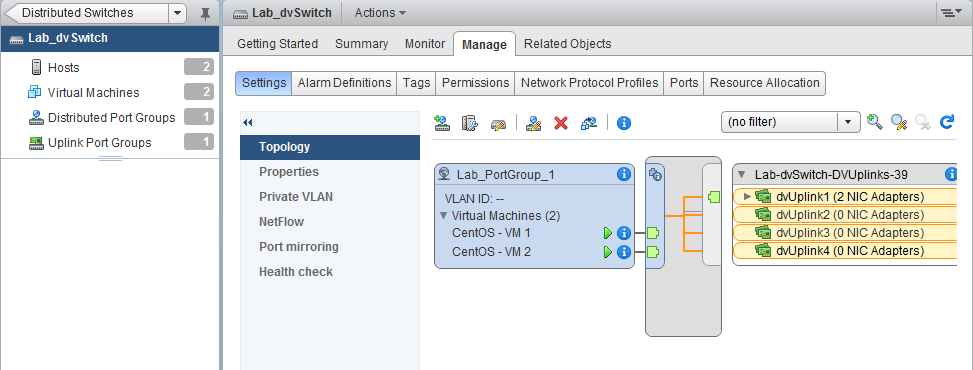Switch to the Summary tab

362,43
